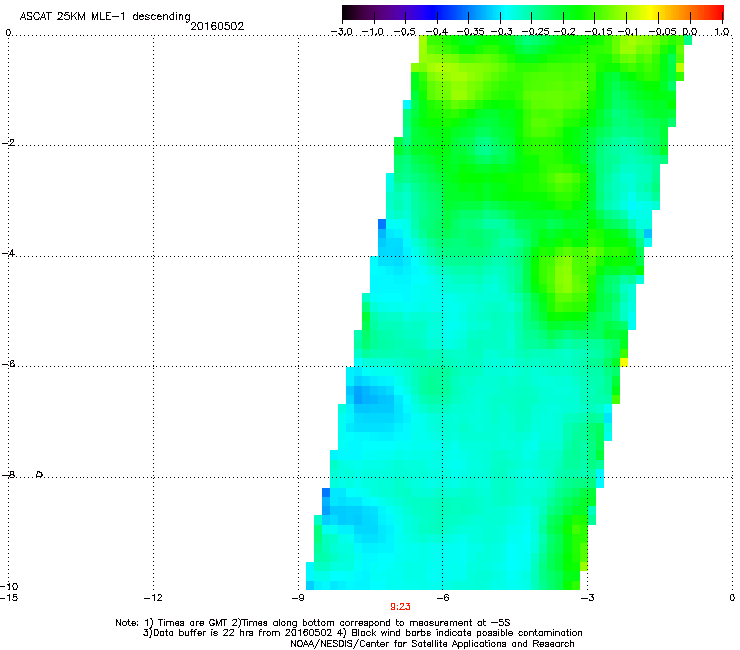Image resolution: width=740 pixels, height=650 pixels.
Task: Click the latitude axis label -10
Action: click(9, 586)
